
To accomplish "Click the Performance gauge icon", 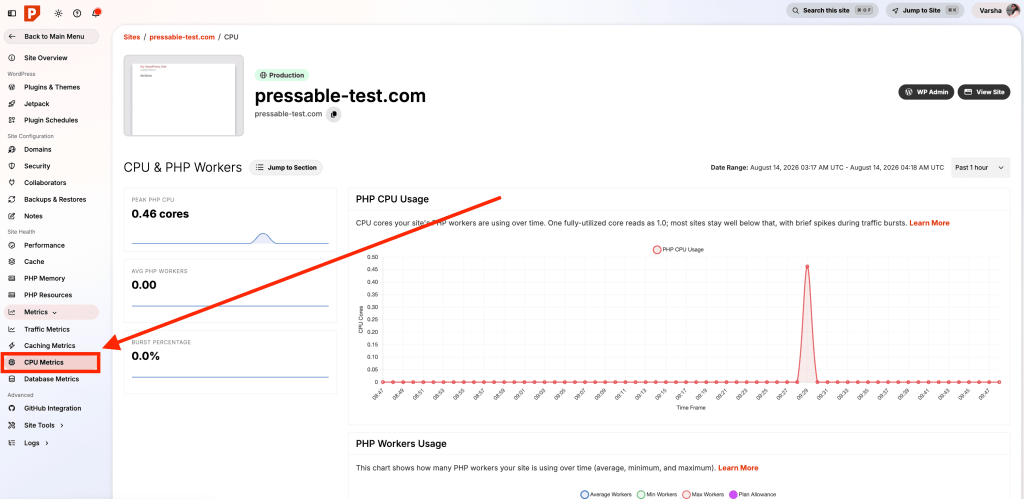I will point(12,246).
